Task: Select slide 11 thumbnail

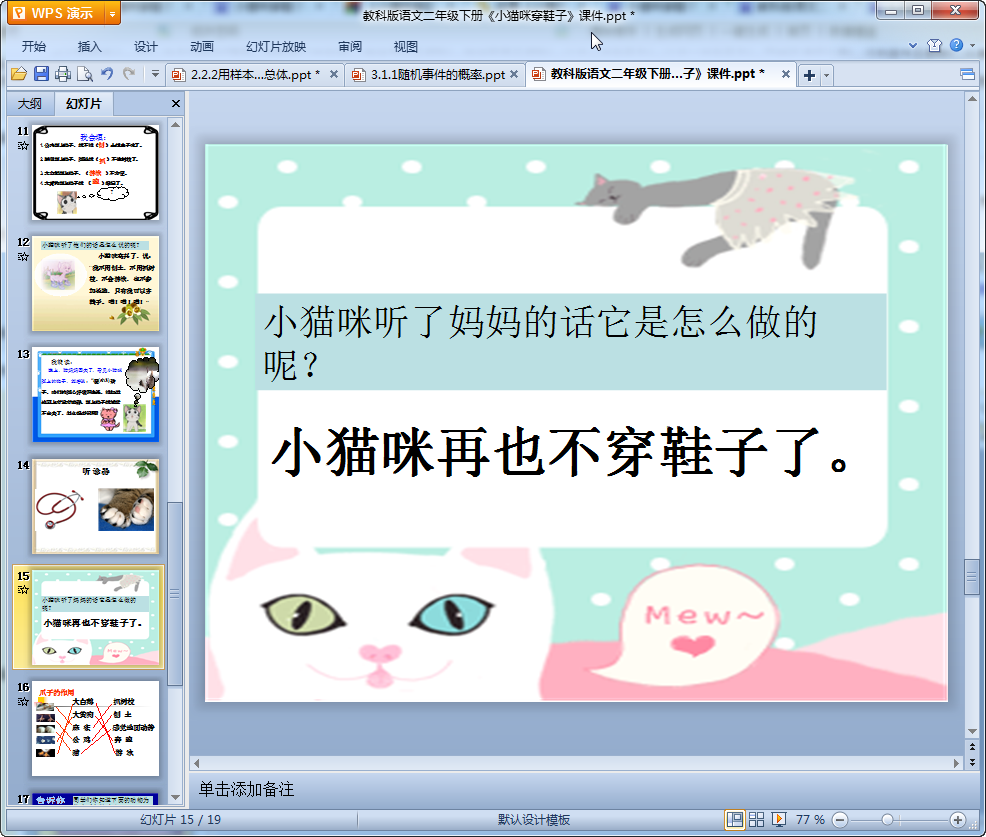Action: click(96, 172)
